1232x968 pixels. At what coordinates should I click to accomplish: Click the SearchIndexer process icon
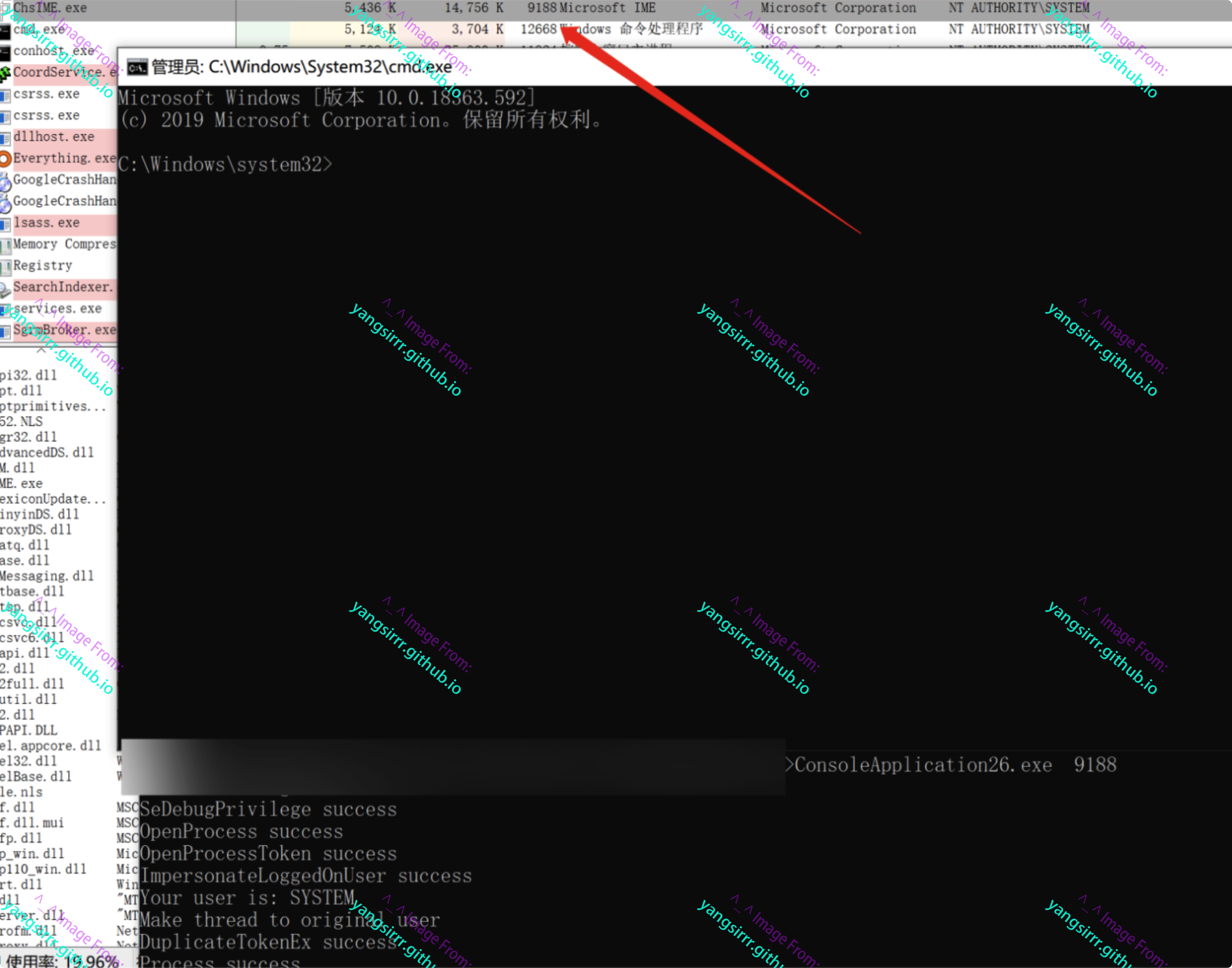coord(5,289)
